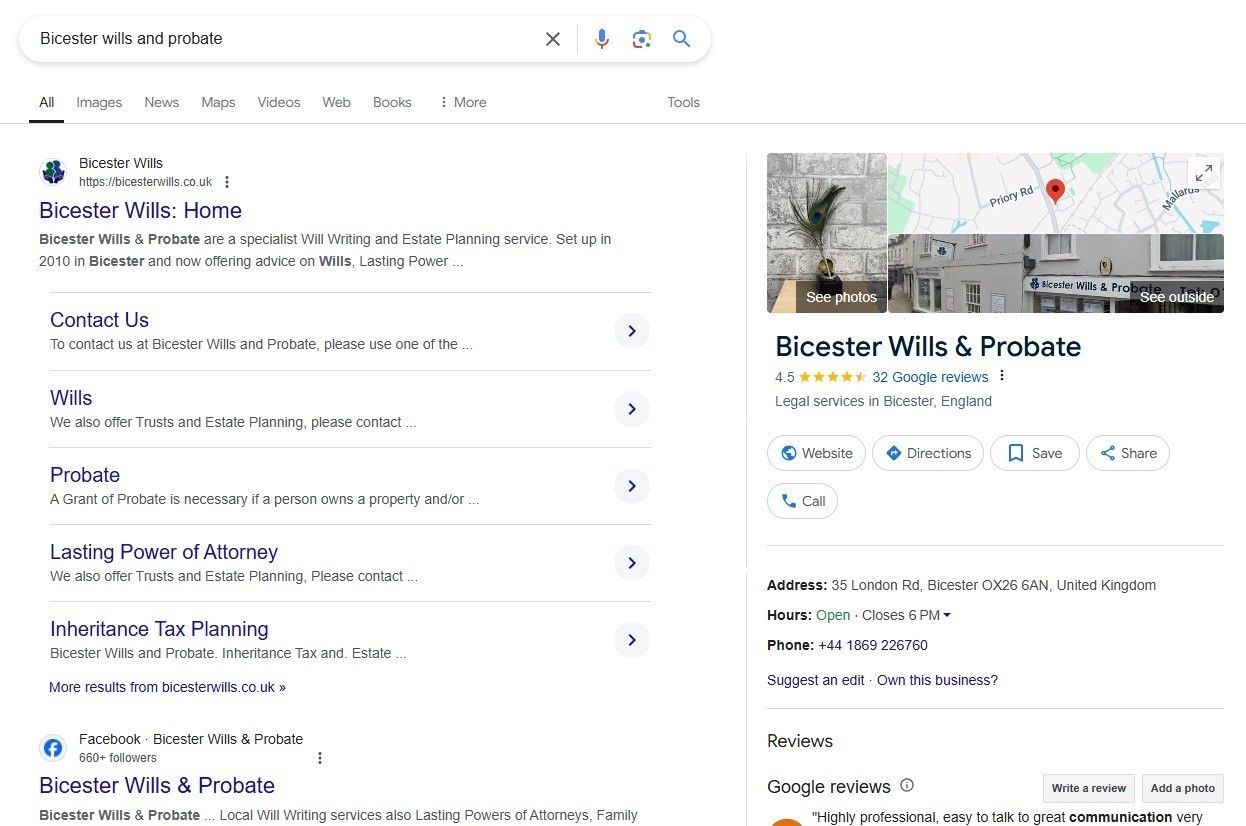Expand opening hours dropdown arrow

tap(947, 615)
